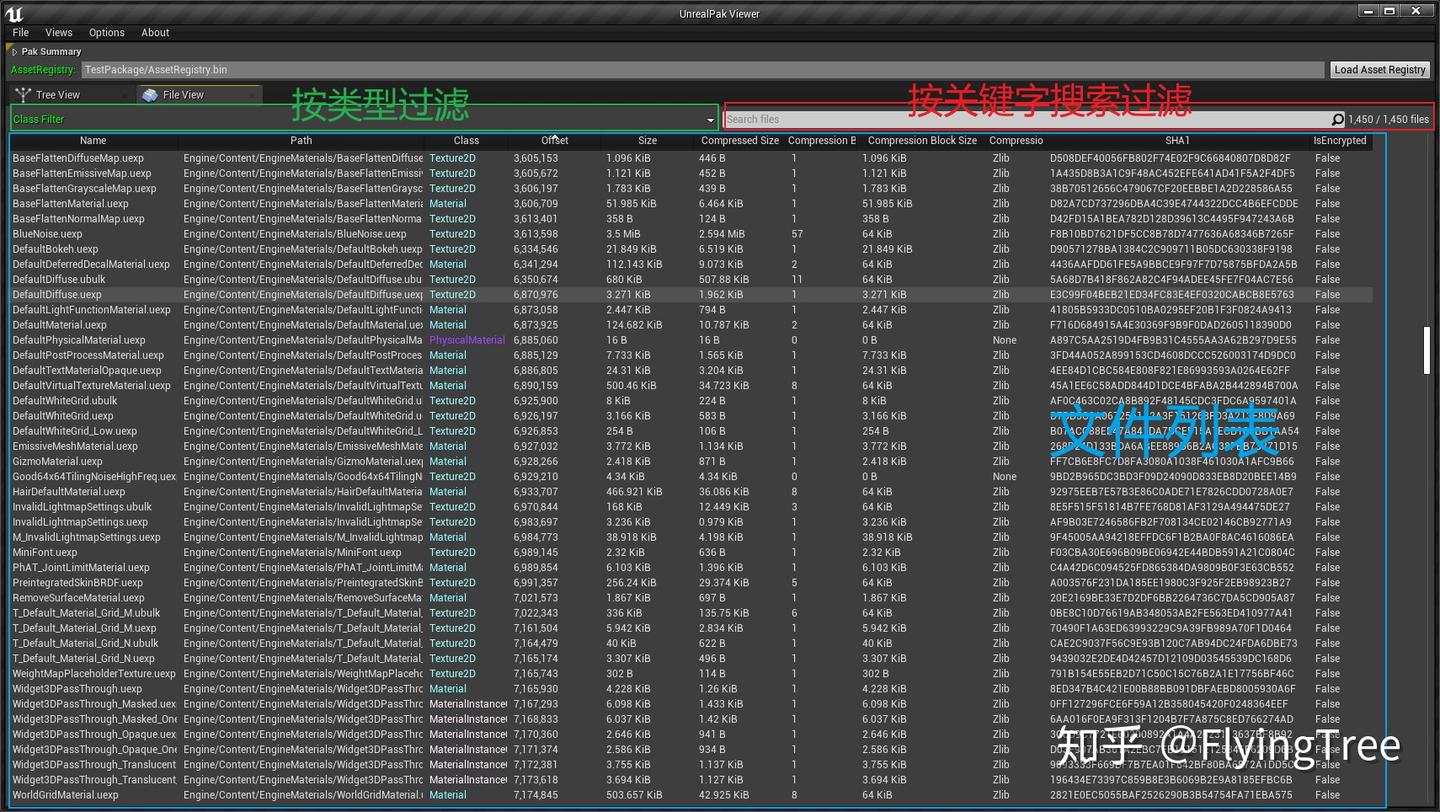
Task: Click the magnifier icon in the search bar
Action: (1338, 119)
